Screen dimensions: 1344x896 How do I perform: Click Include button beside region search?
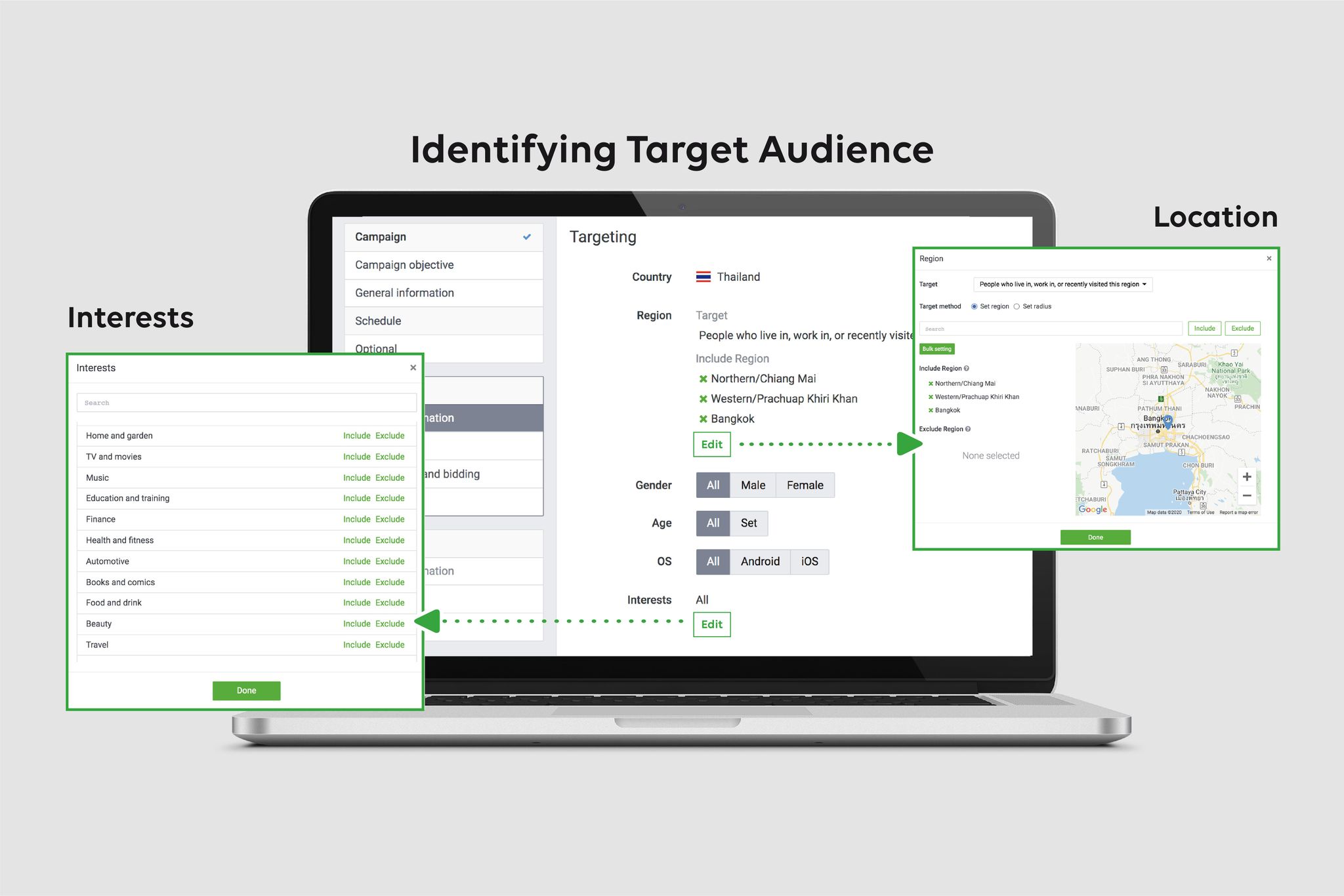[1204, 329]
